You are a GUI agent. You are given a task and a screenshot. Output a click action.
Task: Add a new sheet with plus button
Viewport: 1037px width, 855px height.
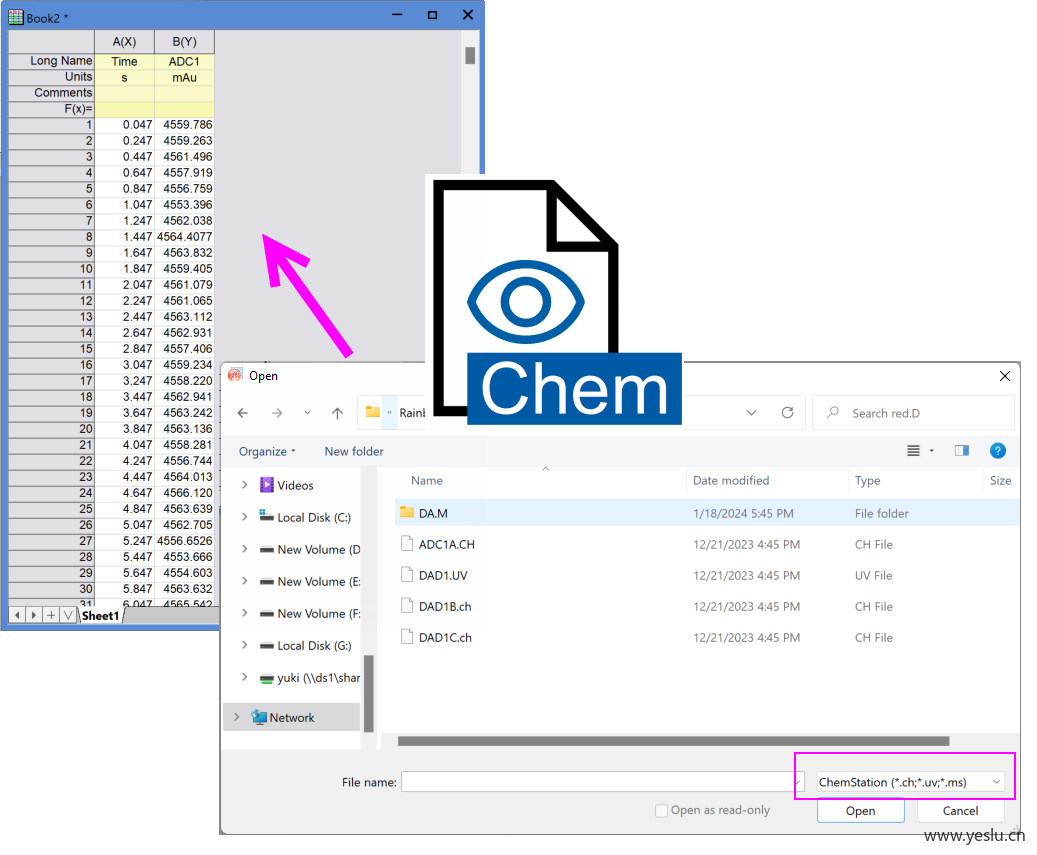51,615
